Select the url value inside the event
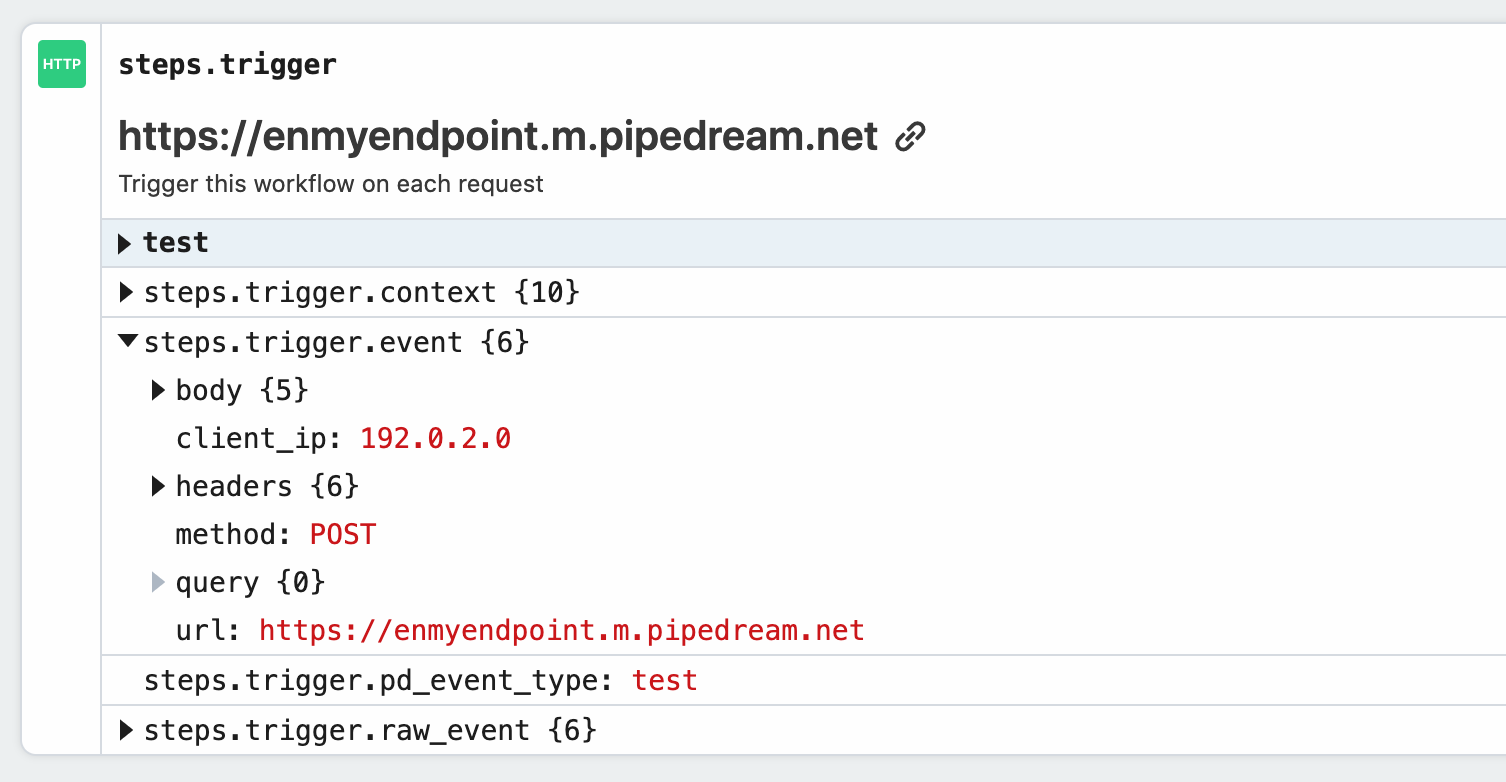The height and width of the screenshot is (782, 1506). pos(561,630)
